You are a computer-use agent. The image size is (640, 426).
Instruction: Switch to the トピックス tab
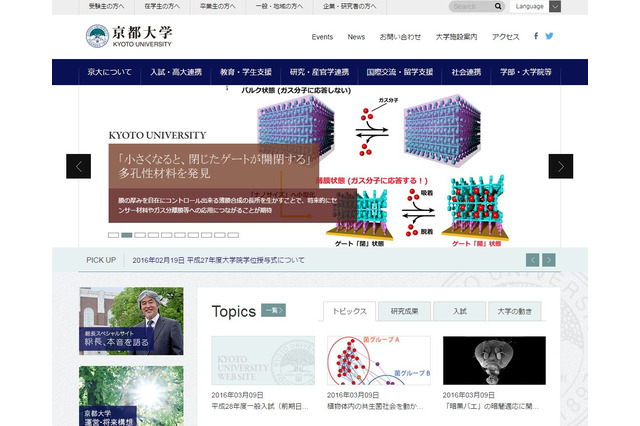(x=349, y=311)
